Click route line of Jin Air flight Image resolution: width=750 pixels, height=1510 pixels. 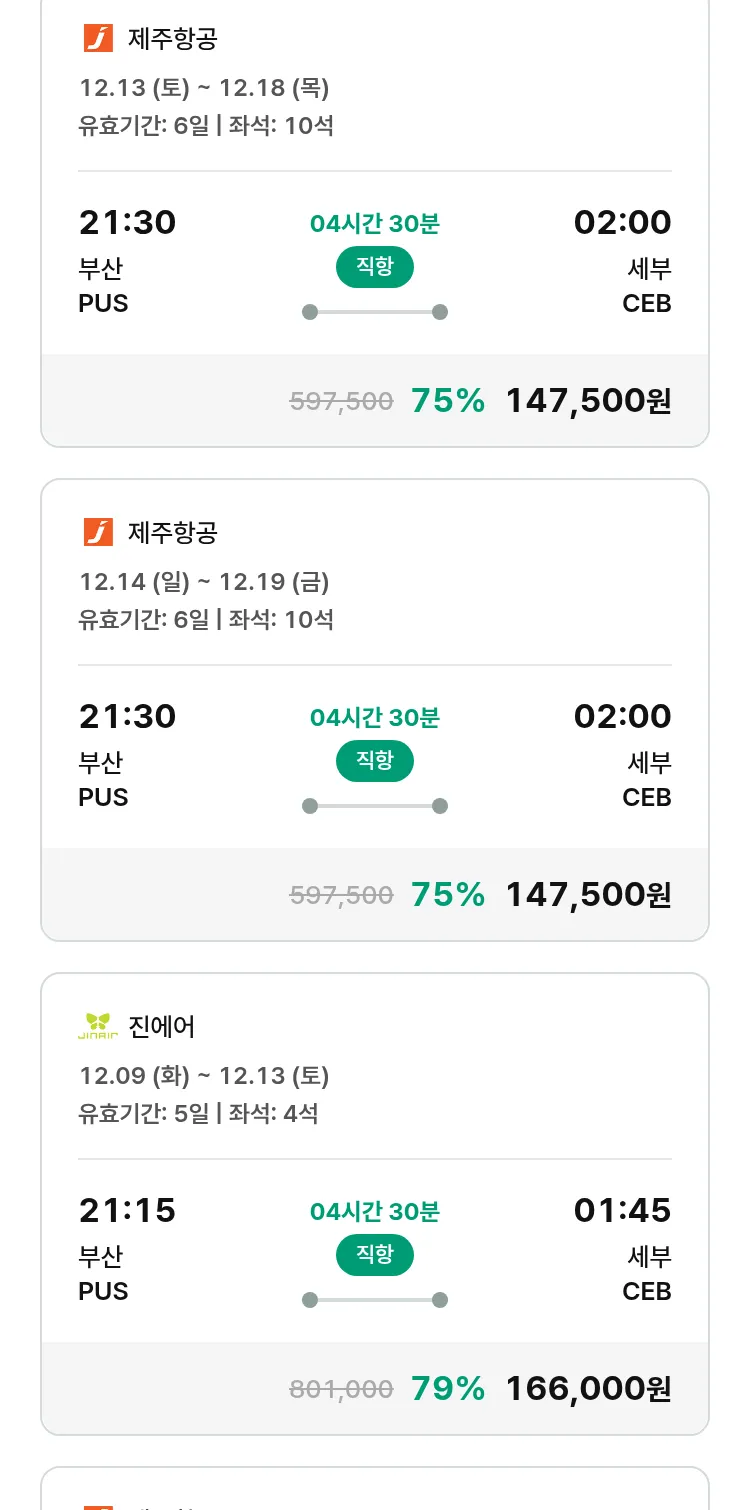374,1300
